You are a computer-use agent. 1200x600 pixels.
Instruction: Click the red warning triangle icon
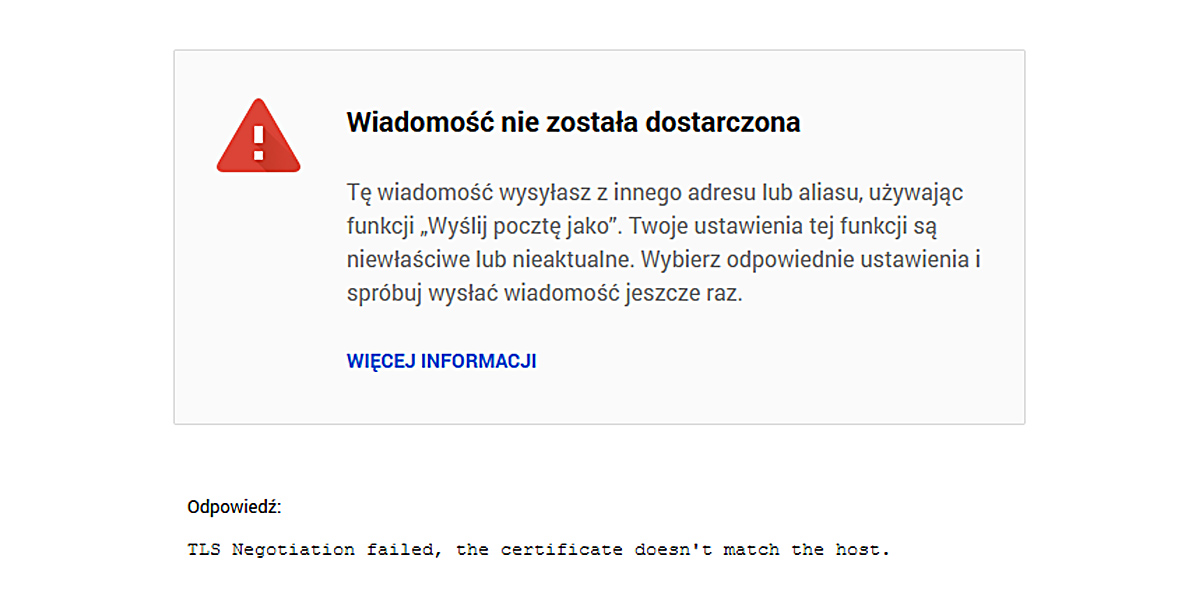click(258, 136)
